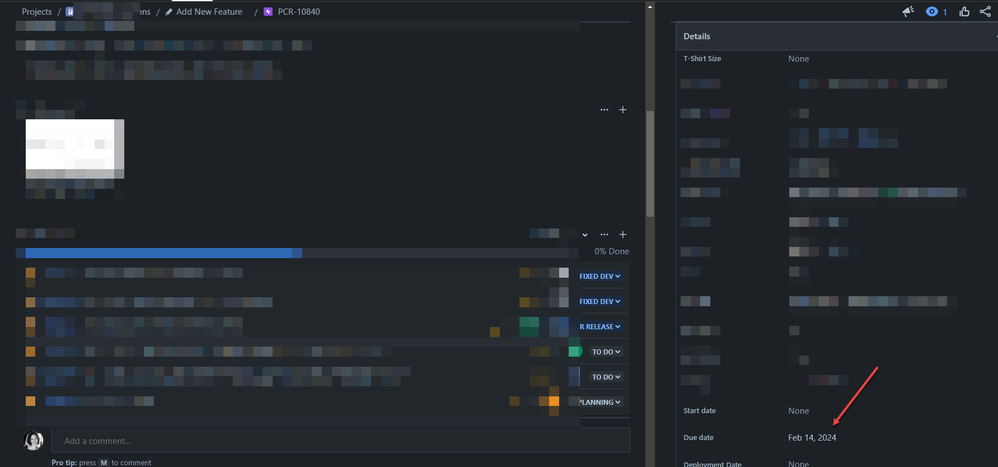Open more options dots above 0% Done
This screenshot has width=998, height=467.
pos(604,235)
